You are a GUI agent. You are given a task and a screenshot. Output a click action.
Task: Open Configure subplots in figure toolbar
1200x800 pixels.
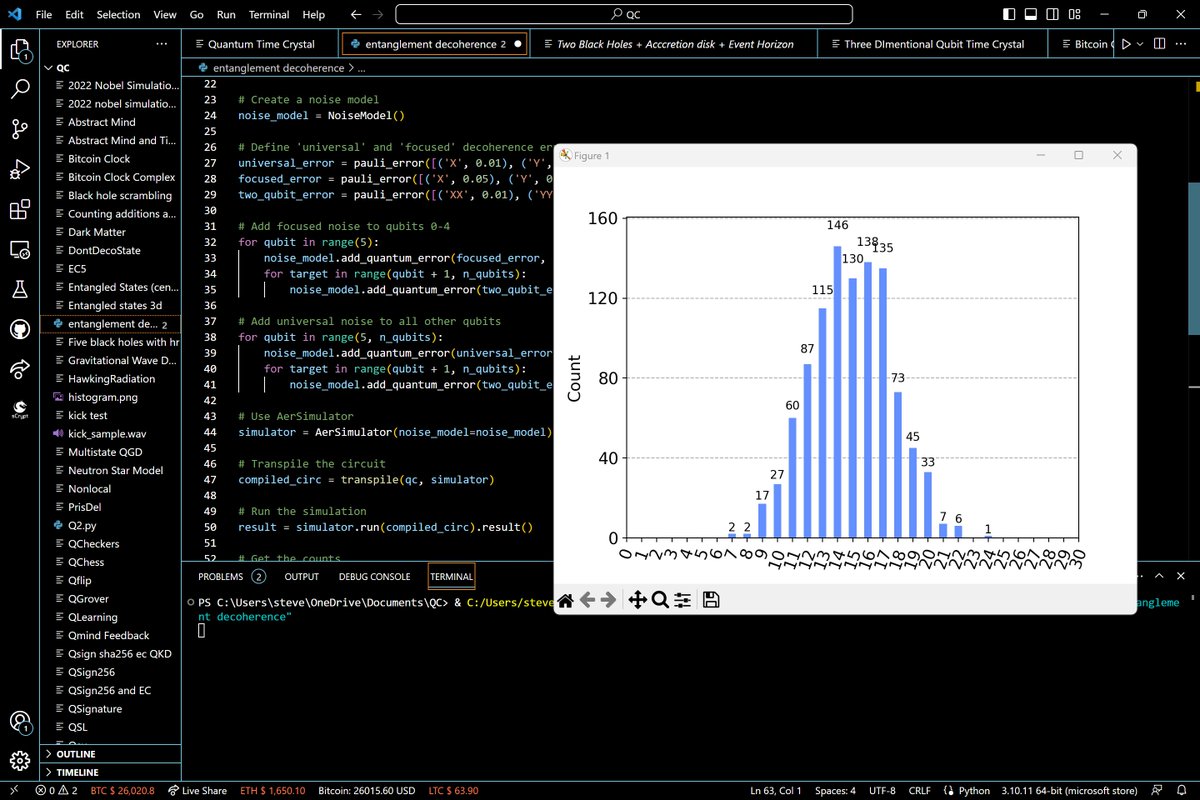[x=683, y=600]
